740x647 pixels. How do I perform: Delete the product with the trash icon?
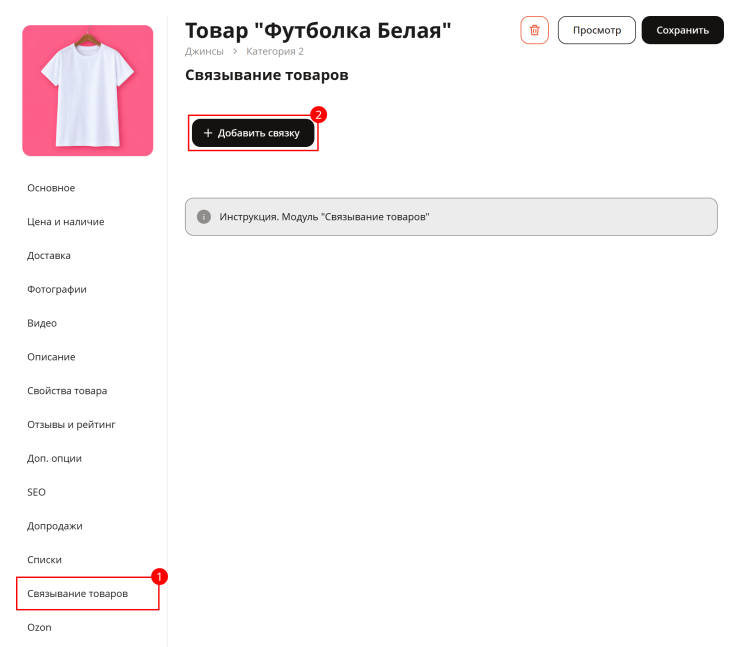(x=534, y=30)
